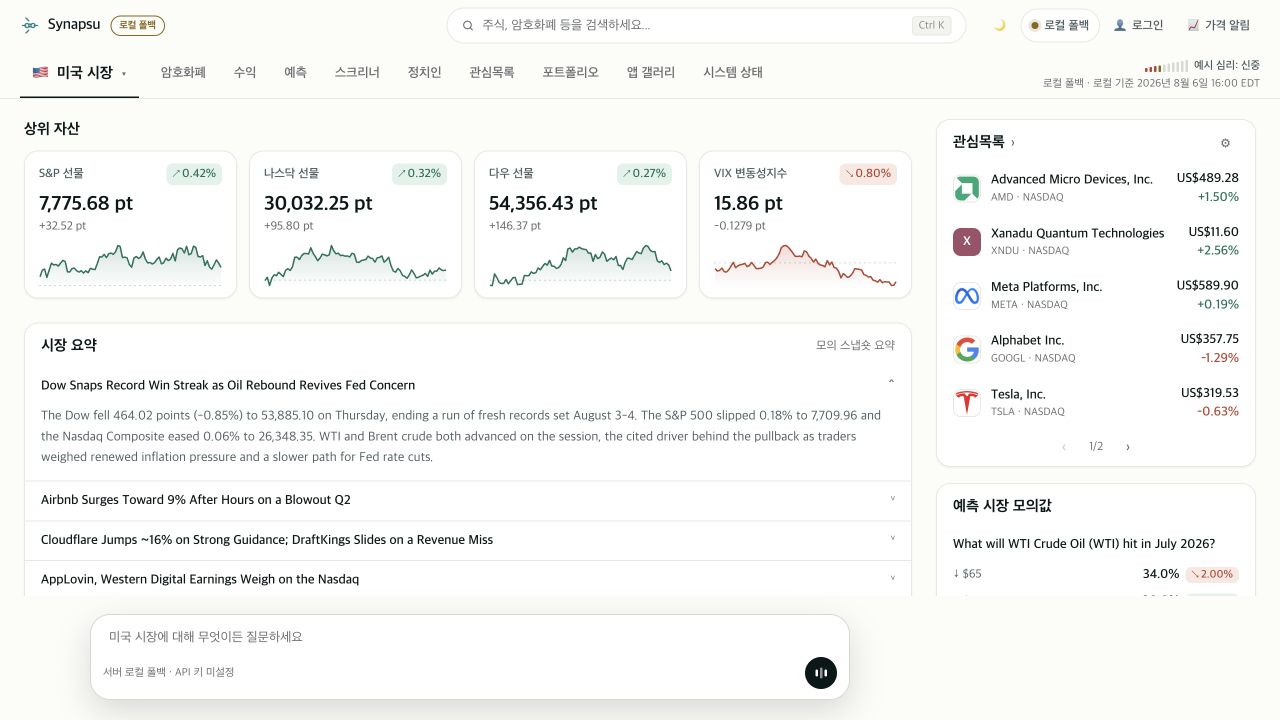Open the 앱 갤러리 tab
The image size is (1280, 720).
tap(651, 72)
